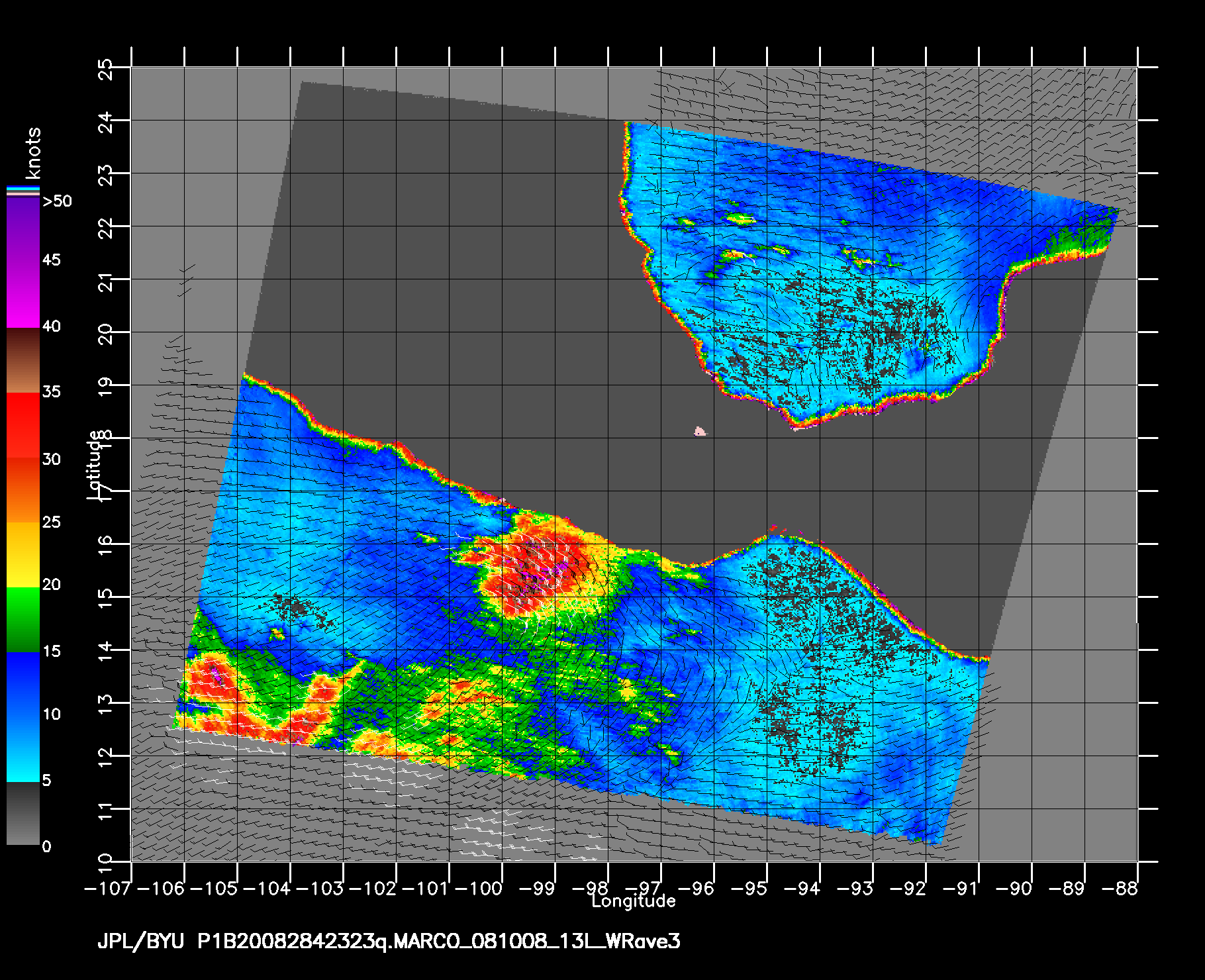1205x980 pixels.
Task: Click the '40' colorbar label
Action: (51, 326)
